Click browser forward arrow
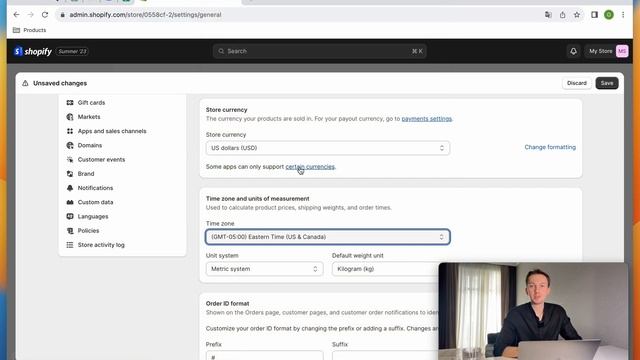 click(31, 15)
